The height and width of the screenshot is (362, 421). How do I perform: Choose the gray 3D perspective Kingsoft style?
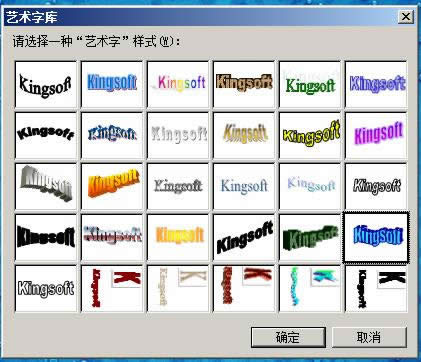pos(46,186)
